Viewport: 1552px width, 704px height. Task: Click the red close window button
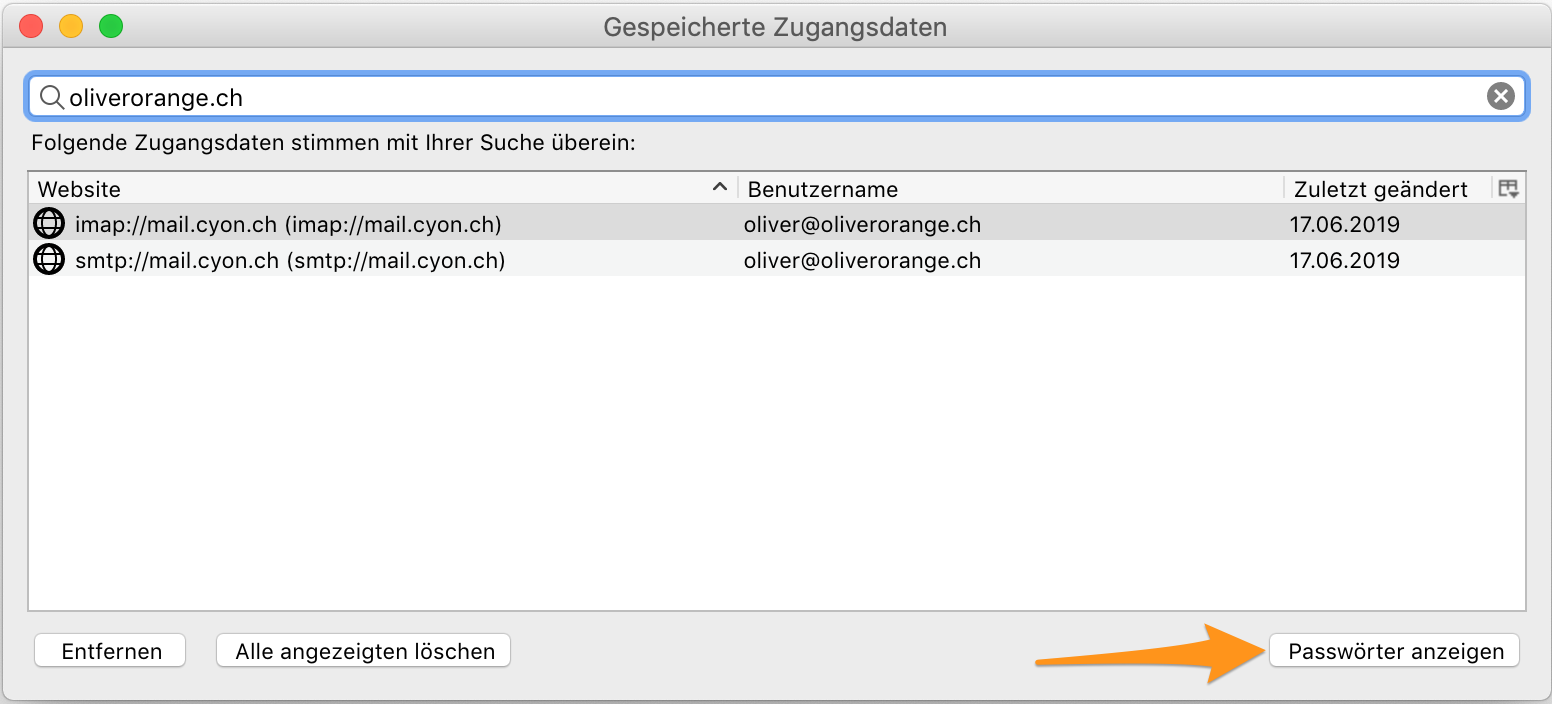coord(31,27)
